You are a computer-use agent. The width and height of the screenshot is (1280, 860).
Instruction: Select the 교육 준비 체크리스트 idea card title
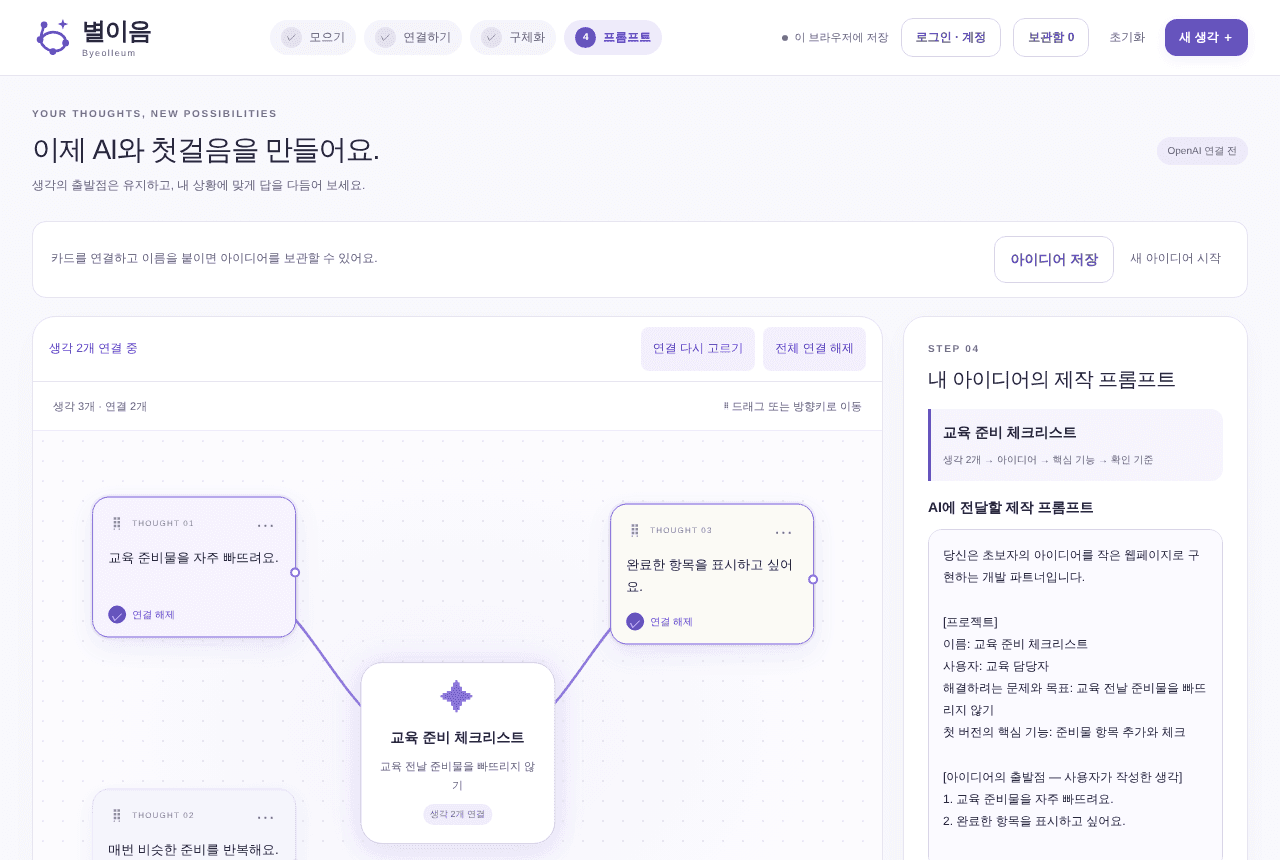click(457, 737)
